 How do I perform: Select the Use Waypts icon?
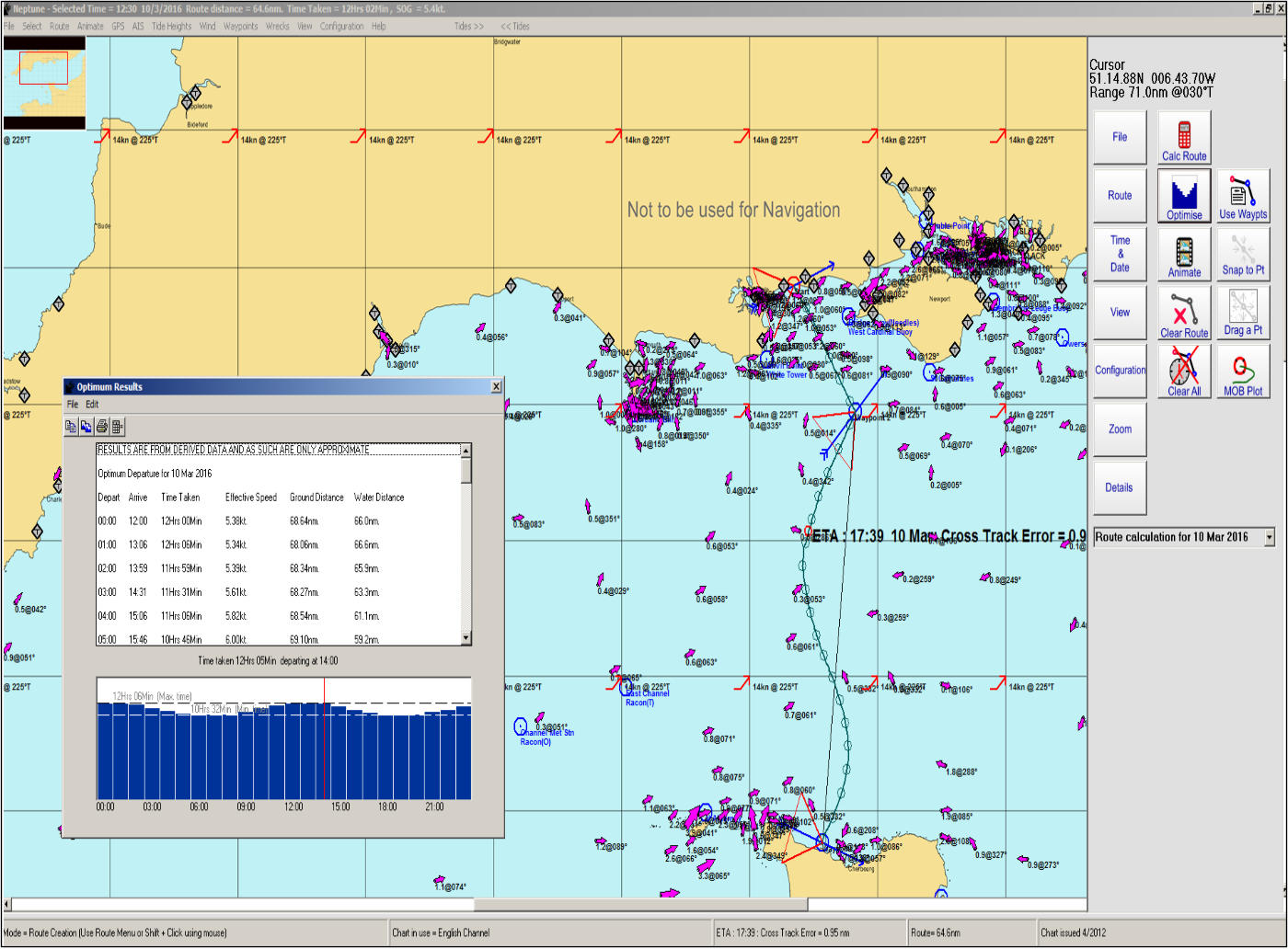[x=1243, y=196]
